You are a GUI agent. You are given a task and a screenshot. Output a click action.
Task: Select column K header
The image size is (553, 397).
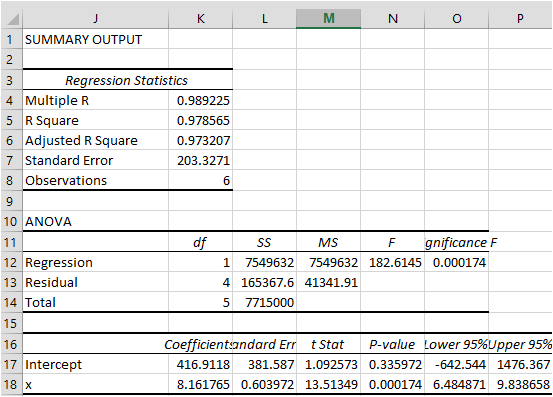point(200,18)
